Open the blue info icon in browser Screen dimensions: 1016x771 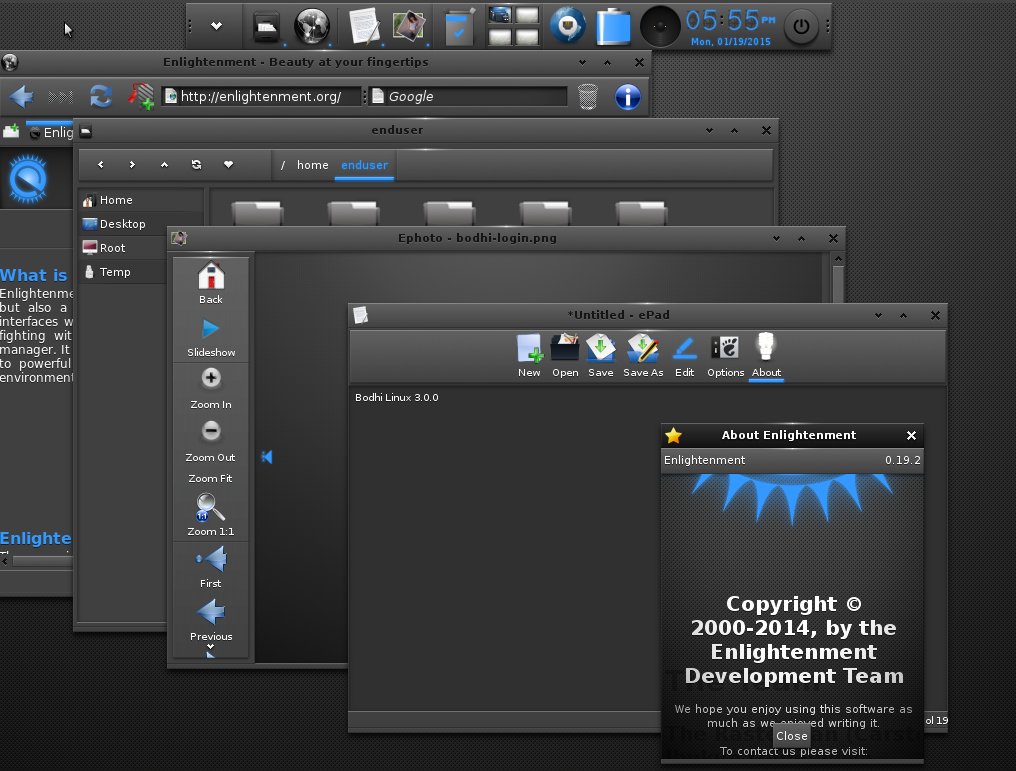click(x=627, y=97)
